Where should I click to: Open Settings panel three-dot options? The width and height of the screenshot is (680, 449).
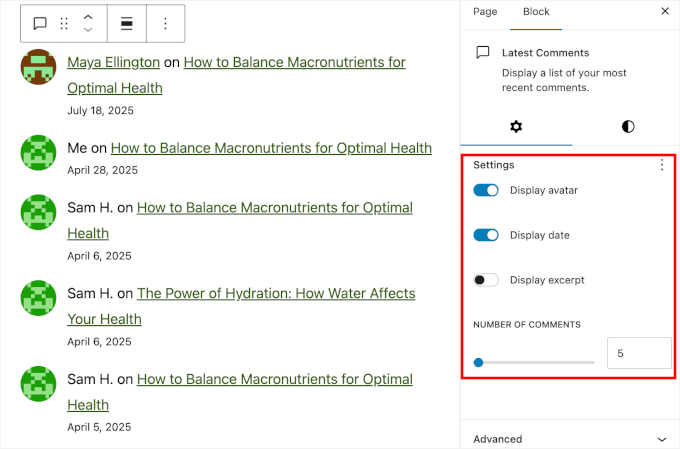click(x=661, y=165)
